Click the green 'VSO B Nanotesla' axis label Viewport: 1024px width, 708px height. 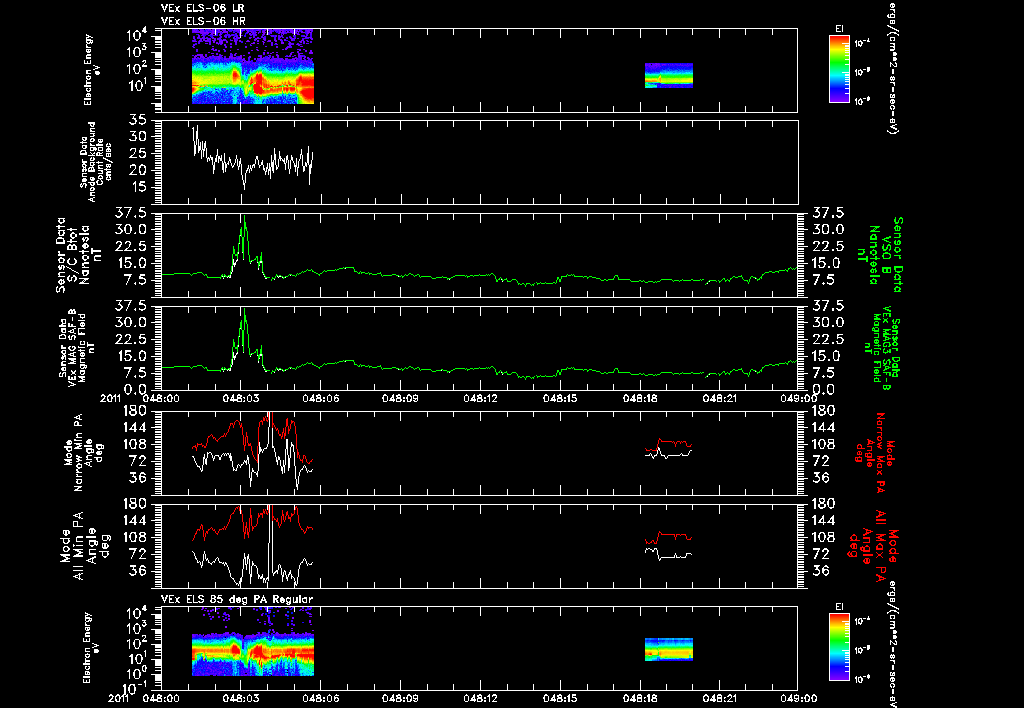coord(879,255)
